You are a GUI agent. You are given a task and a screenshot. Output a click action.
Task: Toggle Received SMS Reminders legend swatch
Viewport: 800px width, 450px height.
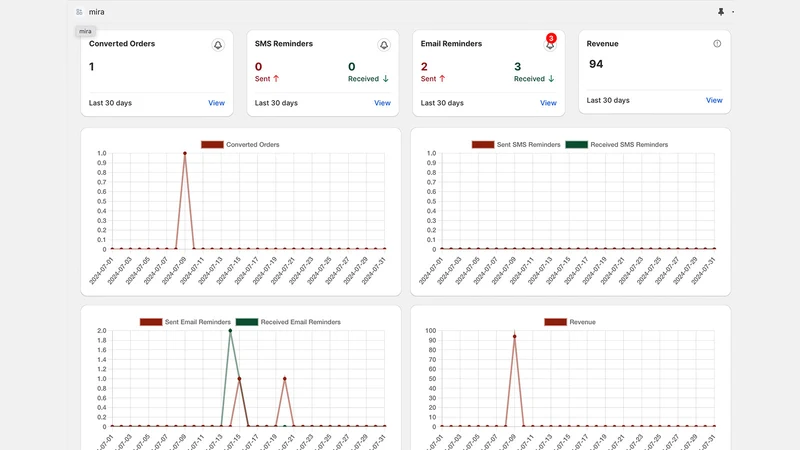point(577,144)
